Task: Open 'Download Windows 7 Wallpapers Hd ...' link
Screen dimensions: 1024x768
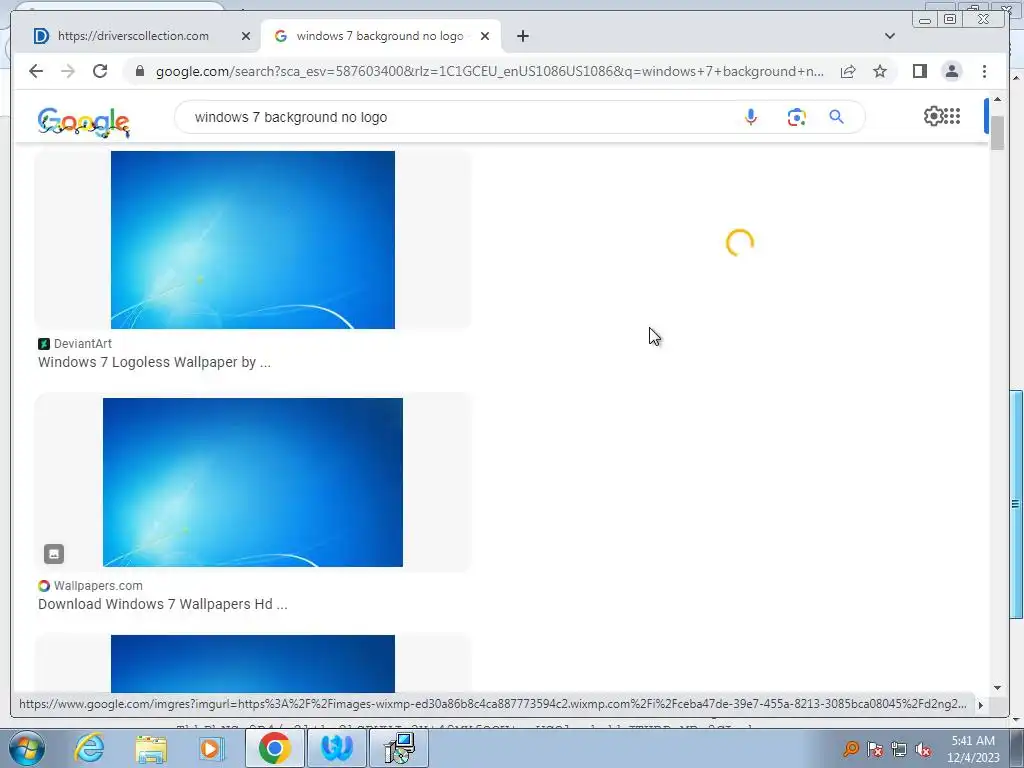Action: (163, 604)
